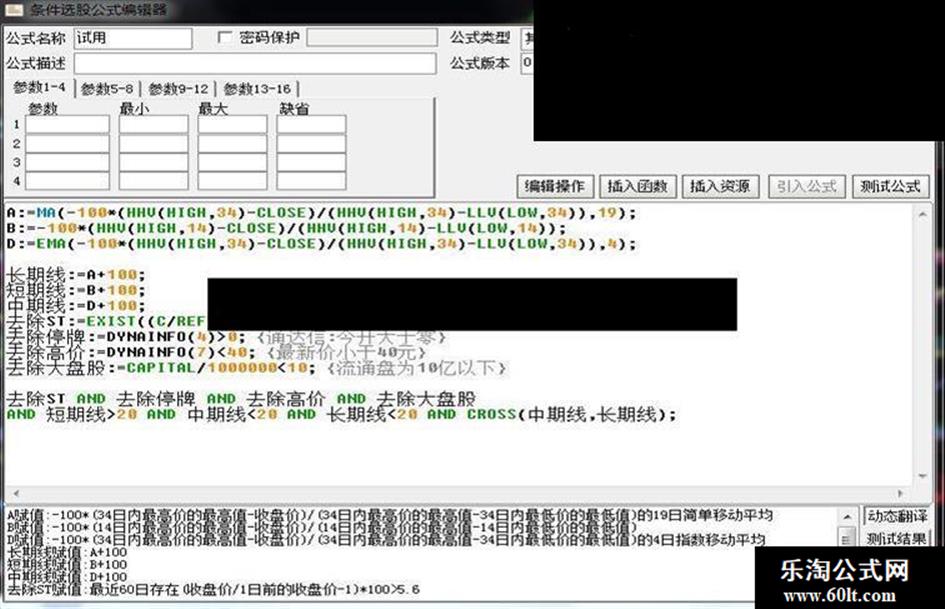Image resolution: width=945 pixels, height=609 pixels.
Task: Click the 引入公式 button
Action: point(807,186)
